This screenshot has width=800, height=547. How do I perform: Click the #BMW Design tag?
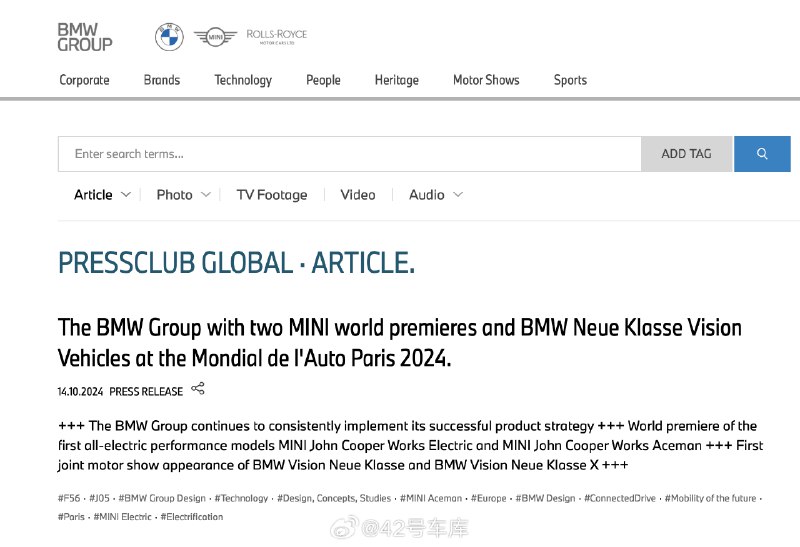click(x=545, y=498)
